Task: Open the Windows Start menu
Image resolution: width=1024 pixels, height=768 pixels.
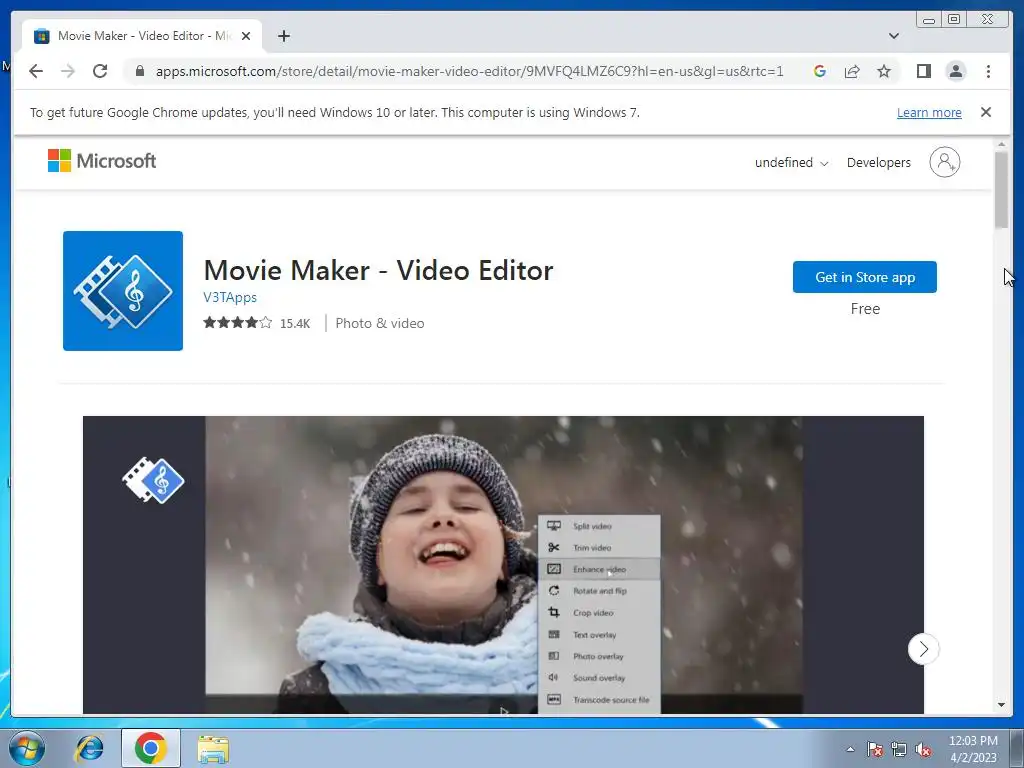Action: pyautogui.click(x=27, y=749)
